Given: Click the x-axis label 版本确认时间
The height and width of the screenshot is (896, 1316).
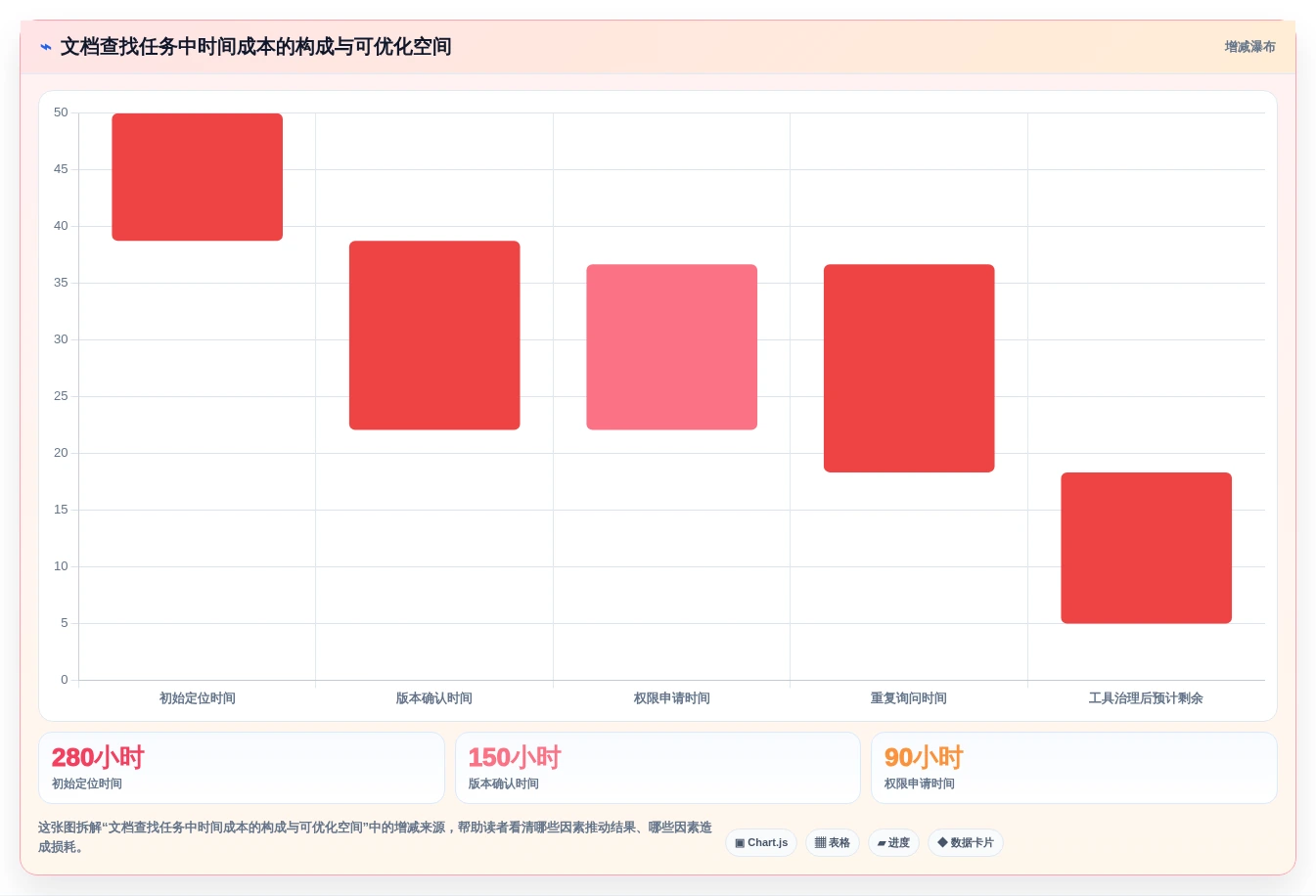Looking at the screenshot, I should (434, 698).
